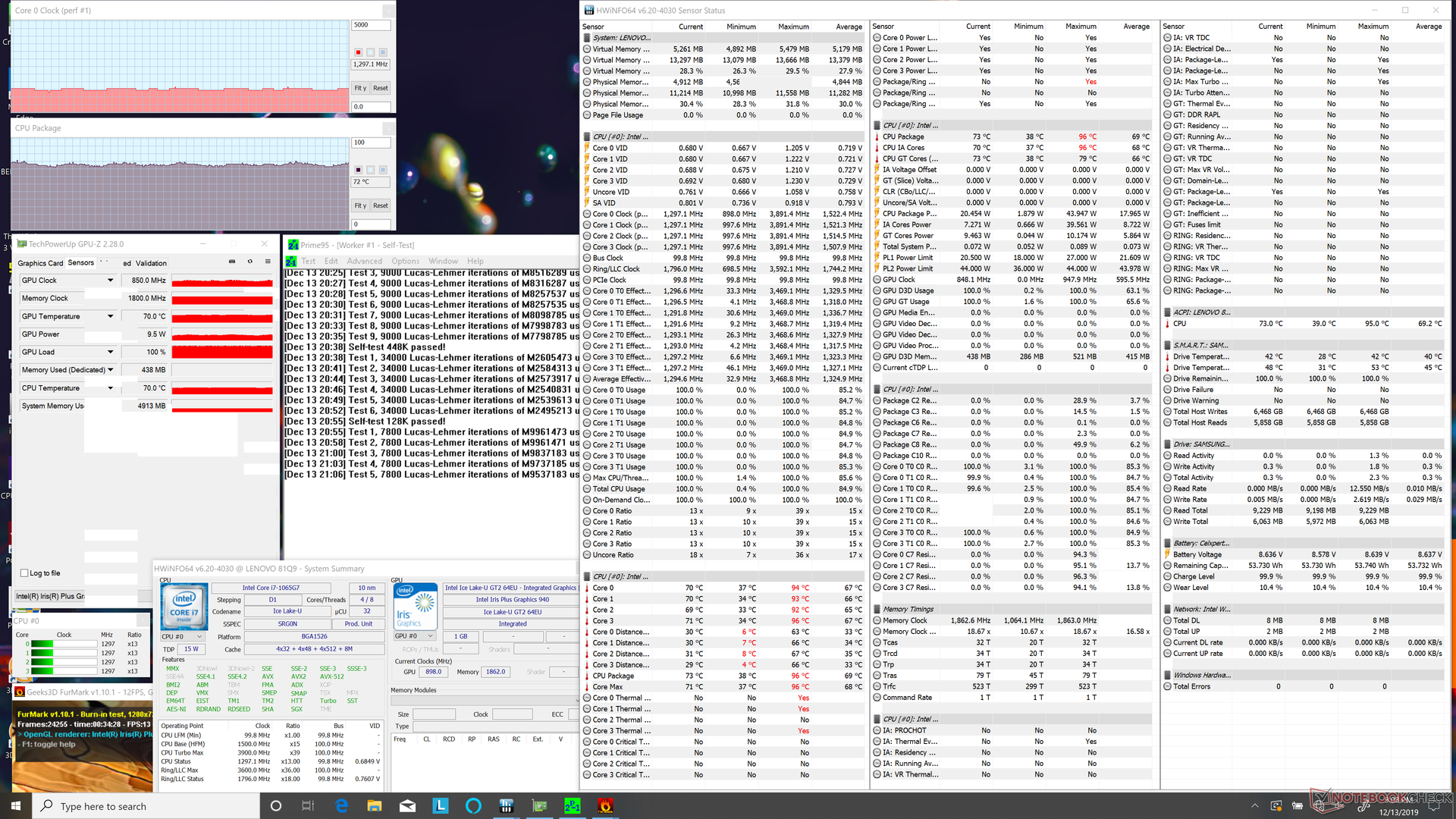Click red color swatch in Core 0 Clock graph
The image size is (1456, 819).
tap(358, 52)
